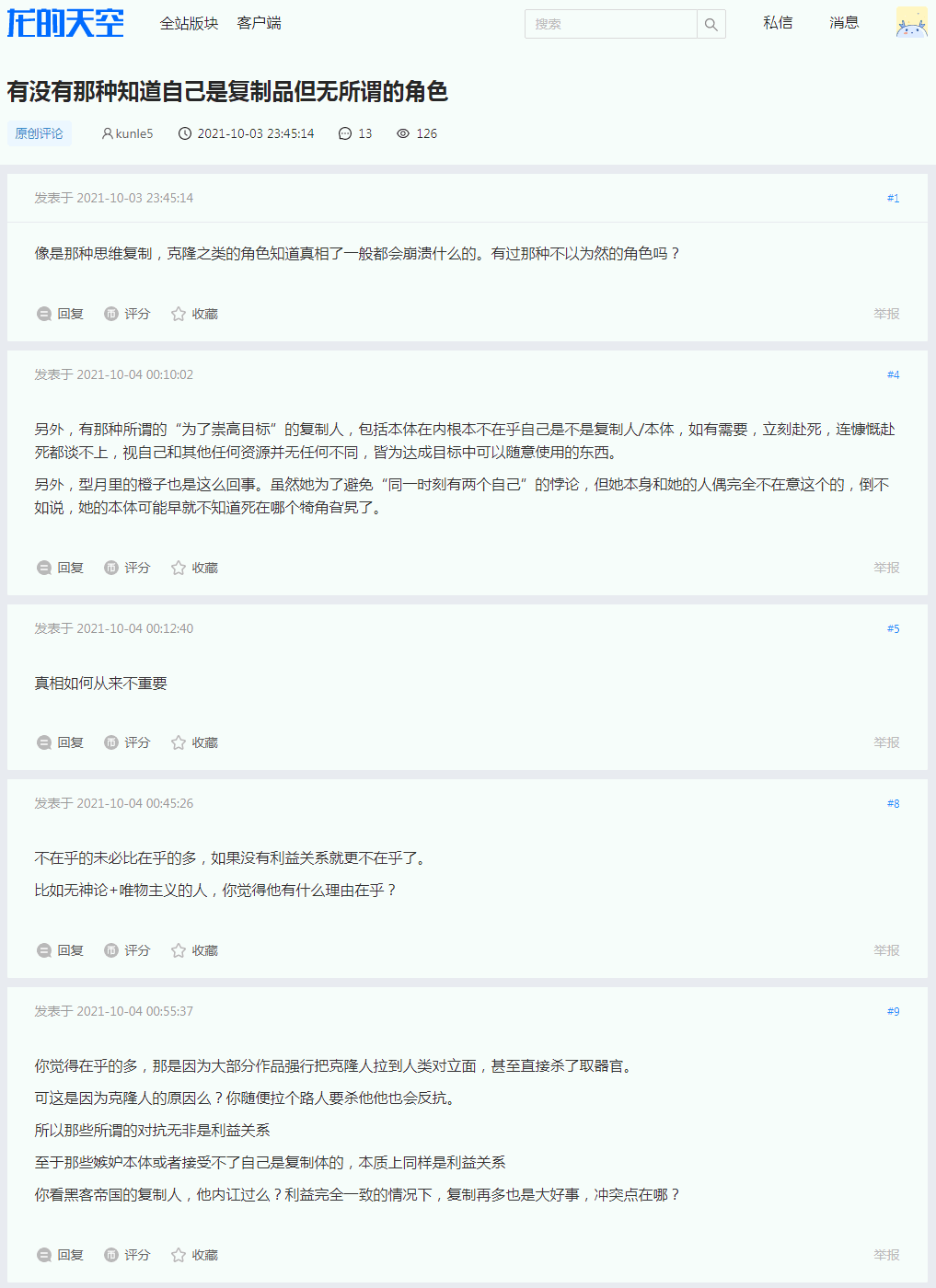
Task: Open the 全站版块 menu
Action: point(189,23)
